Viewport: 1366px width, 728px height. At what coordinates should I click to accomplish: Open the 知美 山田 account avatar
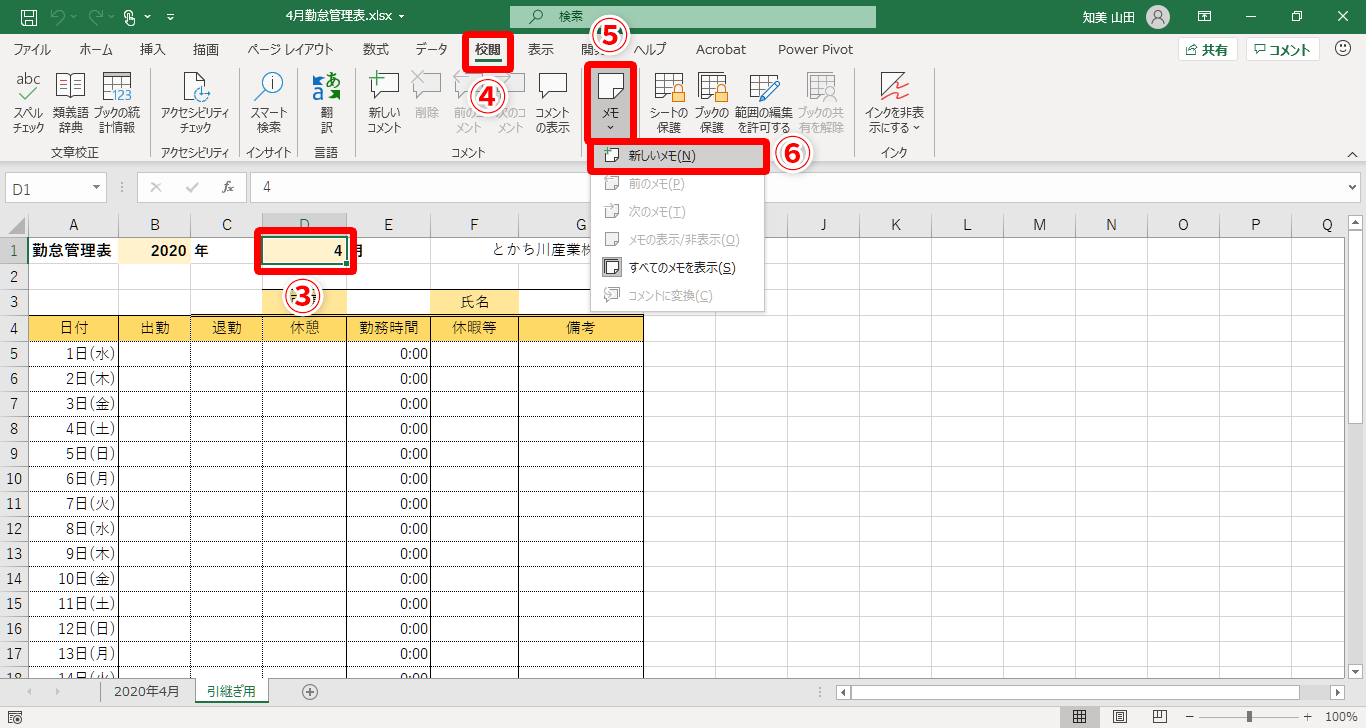(1158, 17)
